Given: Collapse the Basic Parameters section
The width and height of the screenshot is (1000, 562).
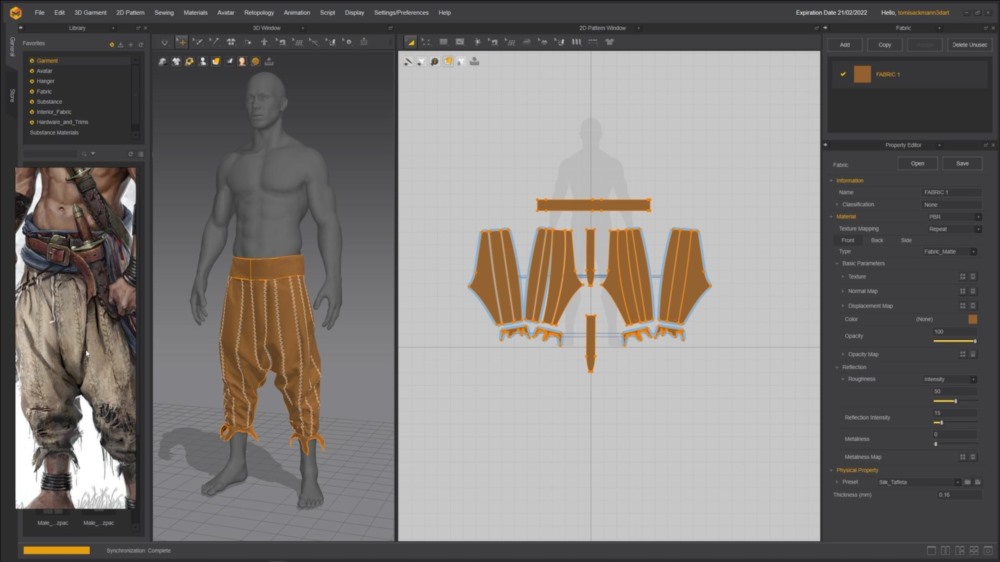Looking at the screenshot, I should point(837,263).
